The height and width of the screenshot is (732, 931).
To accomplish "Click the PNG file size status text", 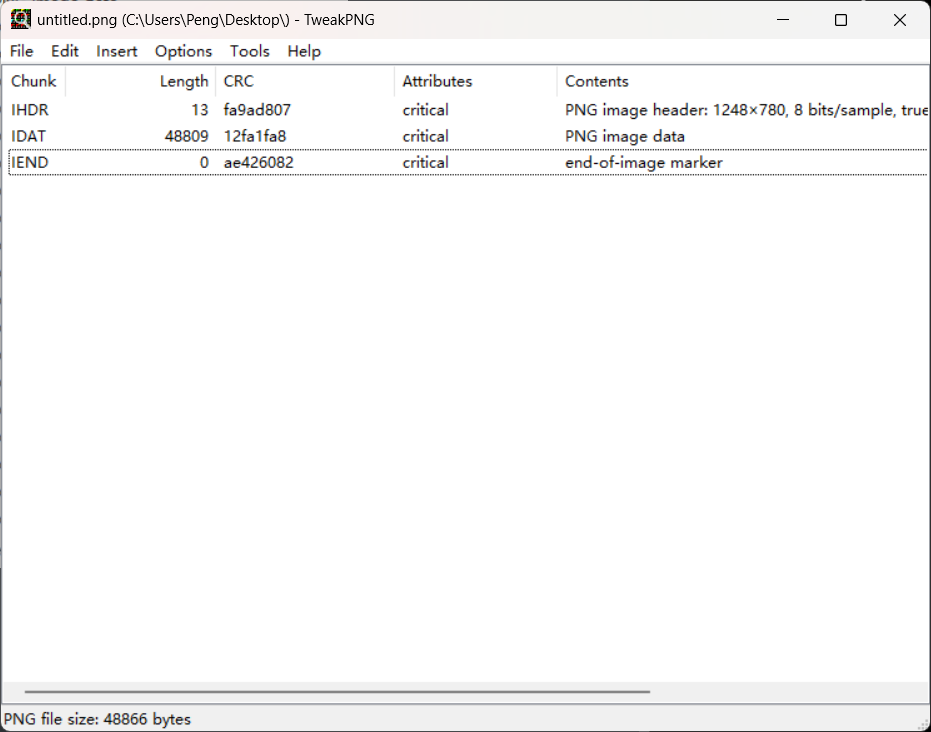I will pyautogui.click(x=97, y=719).
